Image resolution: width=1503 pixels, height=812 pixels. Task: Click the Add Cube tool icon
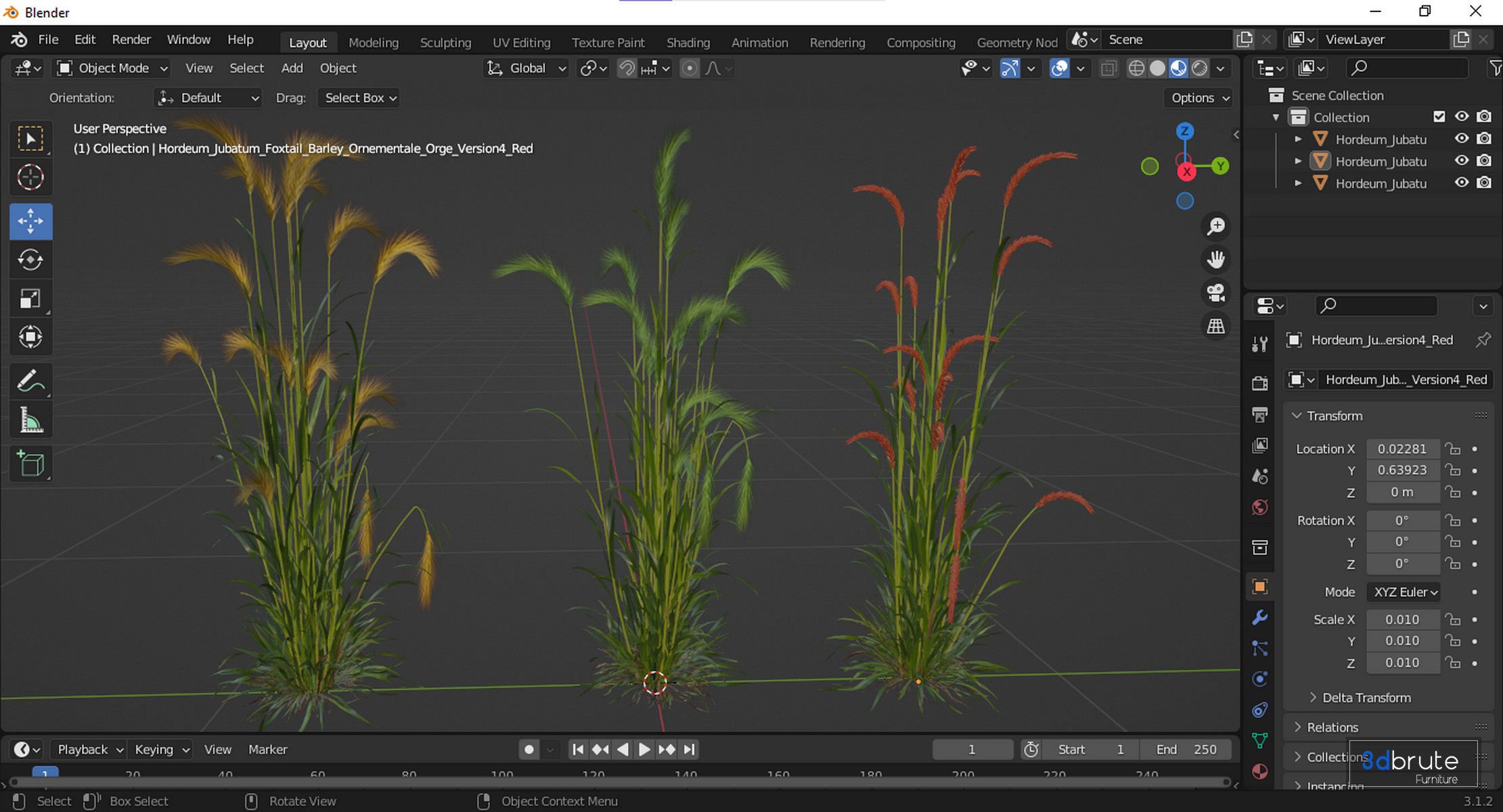point(30,464)
